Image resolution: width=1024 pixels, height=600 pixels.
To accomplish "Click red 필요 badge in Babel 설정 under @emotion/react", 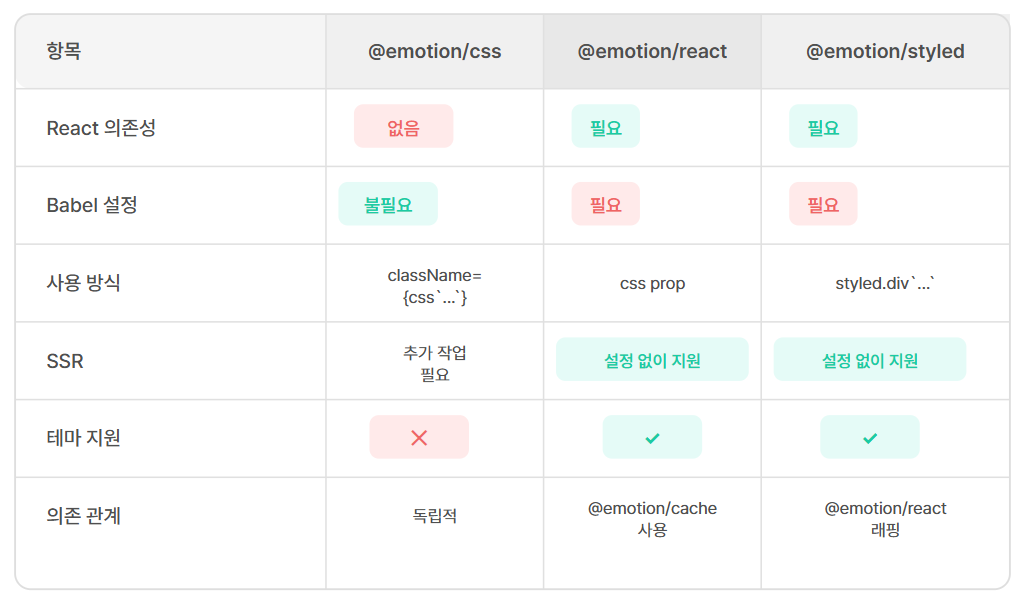I will [605, 204].
